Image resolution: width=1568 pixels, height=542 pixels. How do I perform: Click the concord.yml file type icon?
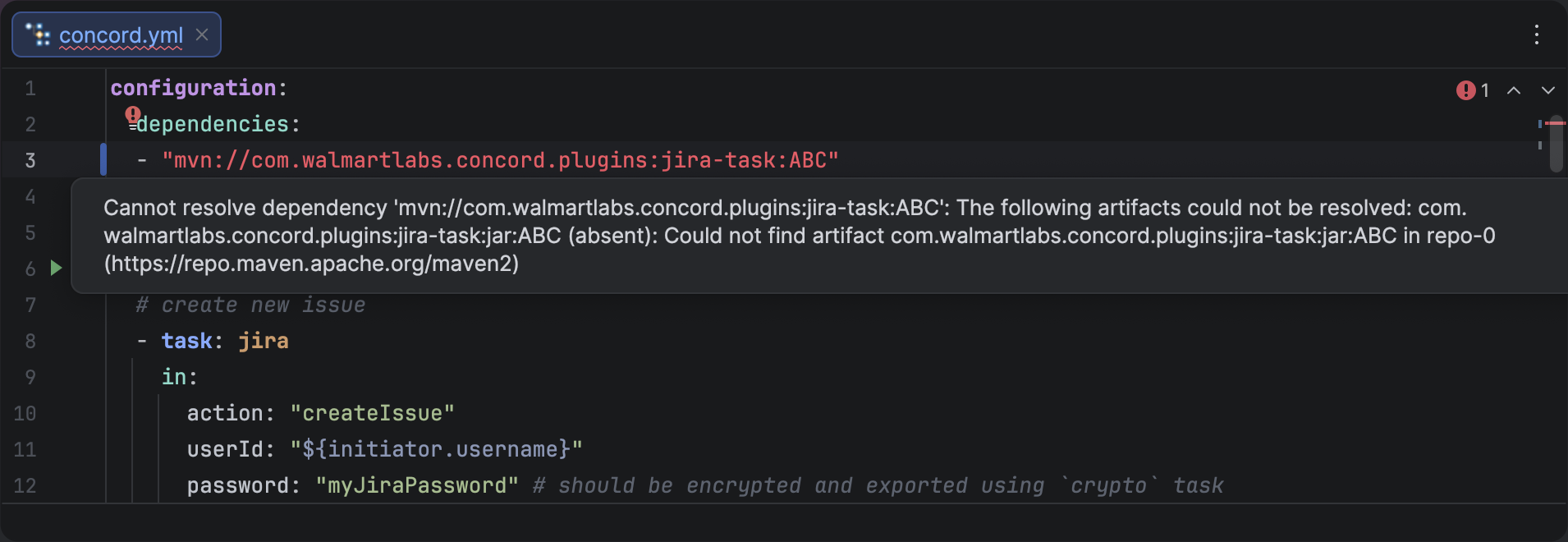38,34
